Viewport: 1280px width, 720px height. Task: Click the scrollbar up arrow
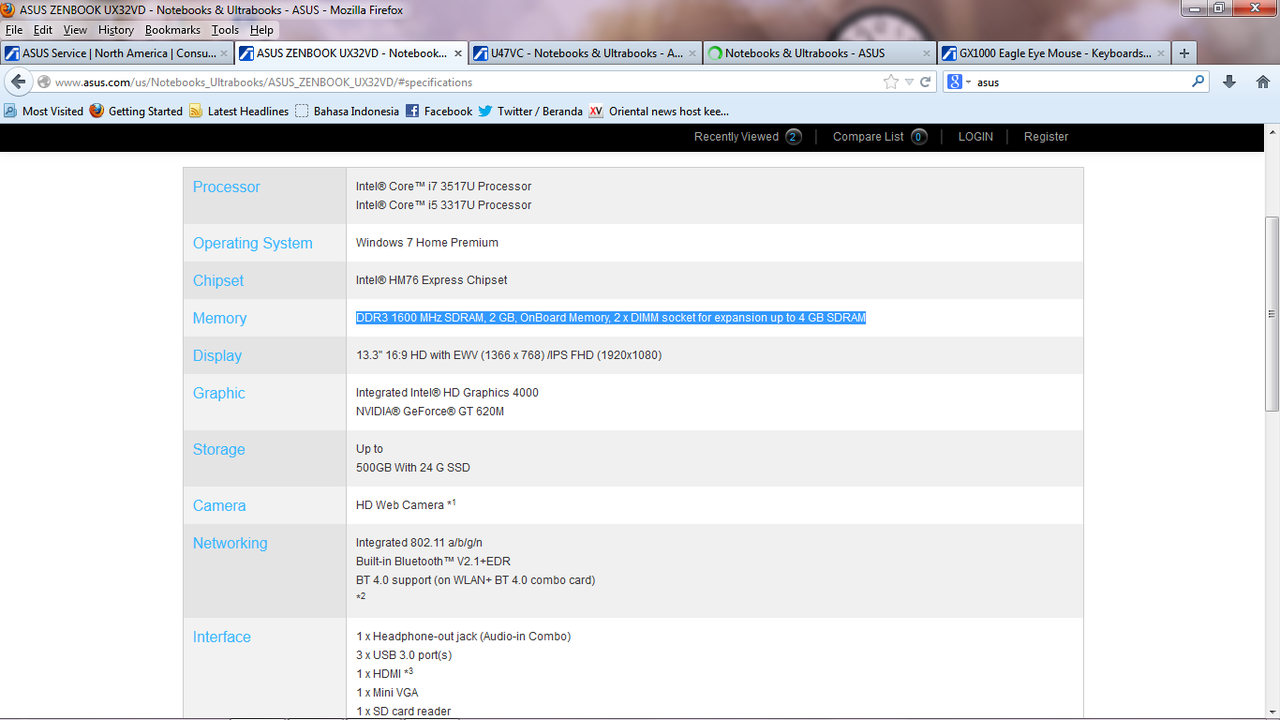(x=1272, y=132)
